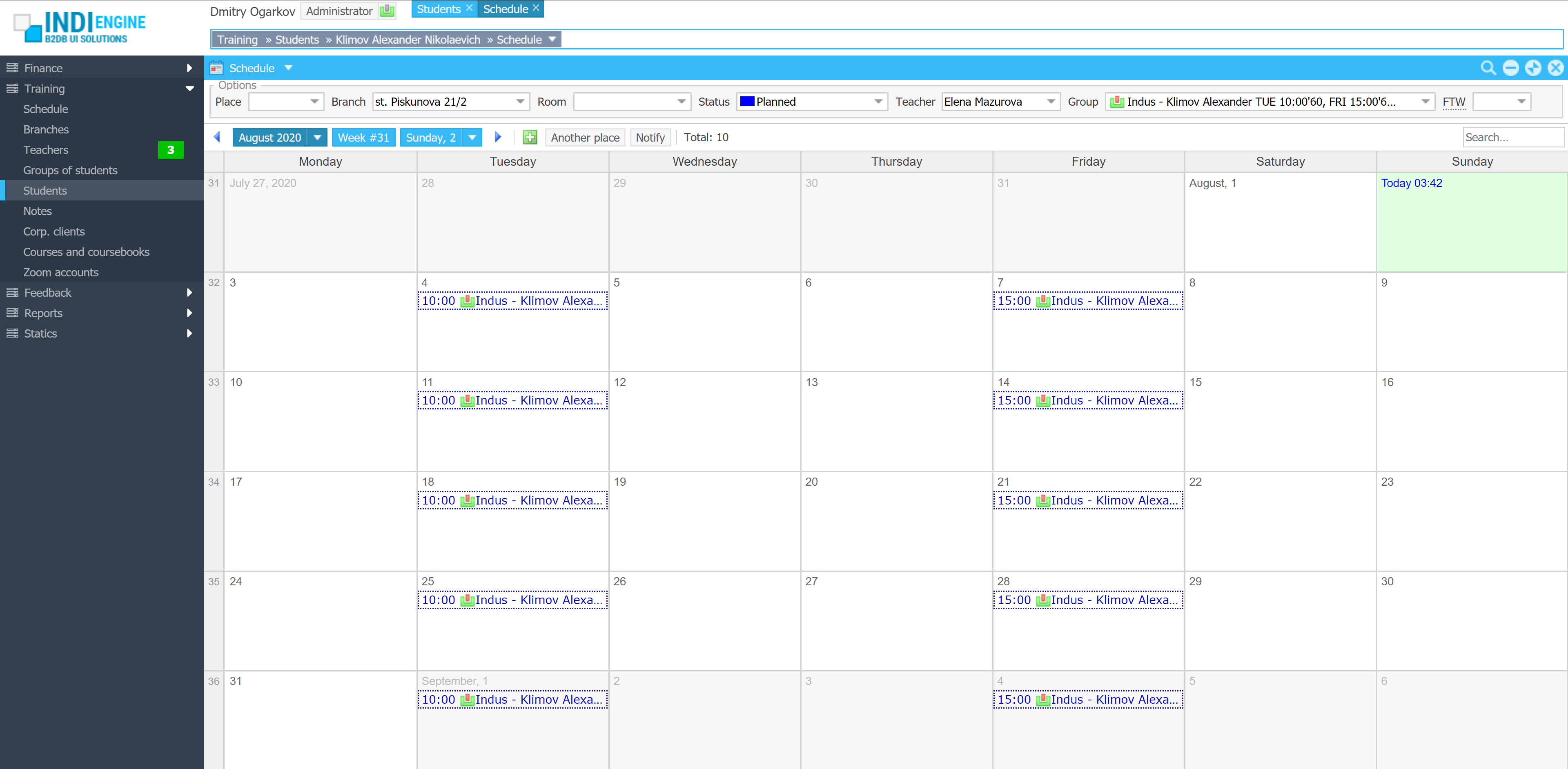Click the minus circle icon in header

point(1510,68)
